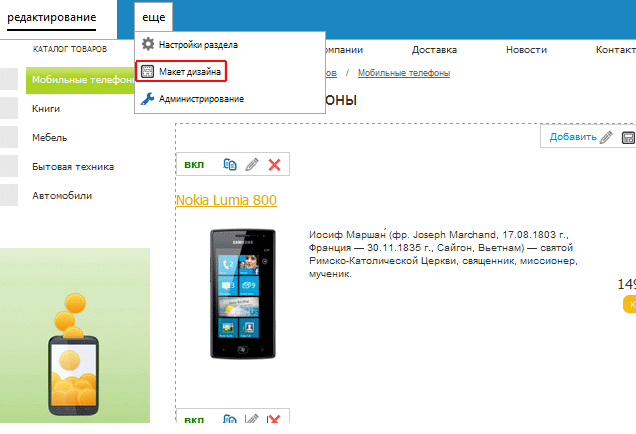Select Бытовая техника in the catalog sidebar
This screenshot has height=434, width=636.
pos(73,167)
